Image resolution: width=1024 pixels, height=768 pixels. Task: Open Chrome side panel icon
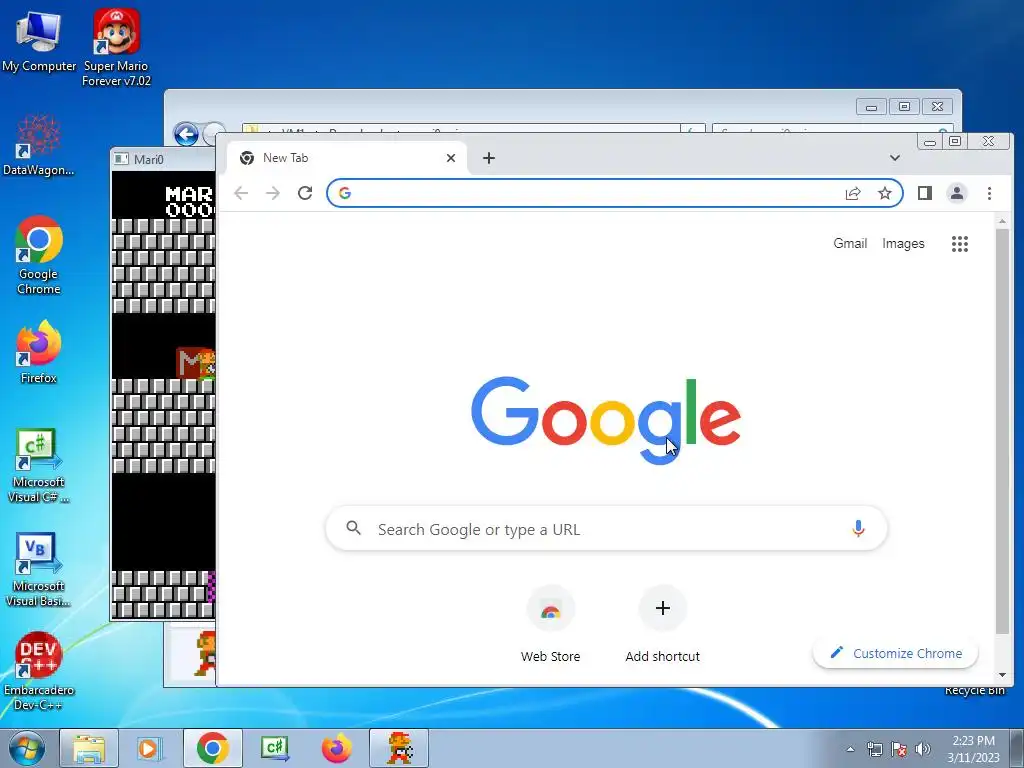[x=925, y=193]
